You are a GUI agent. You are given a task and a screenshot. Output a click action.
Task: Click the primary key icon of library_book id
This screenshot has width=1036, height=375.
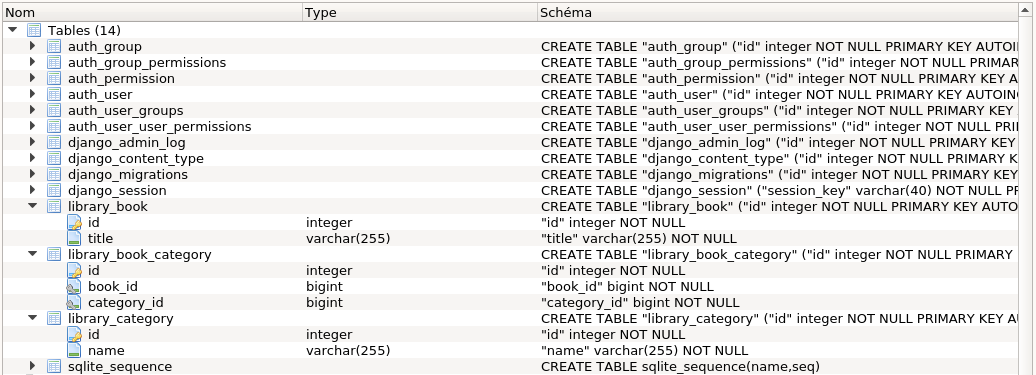pos(74,222)
